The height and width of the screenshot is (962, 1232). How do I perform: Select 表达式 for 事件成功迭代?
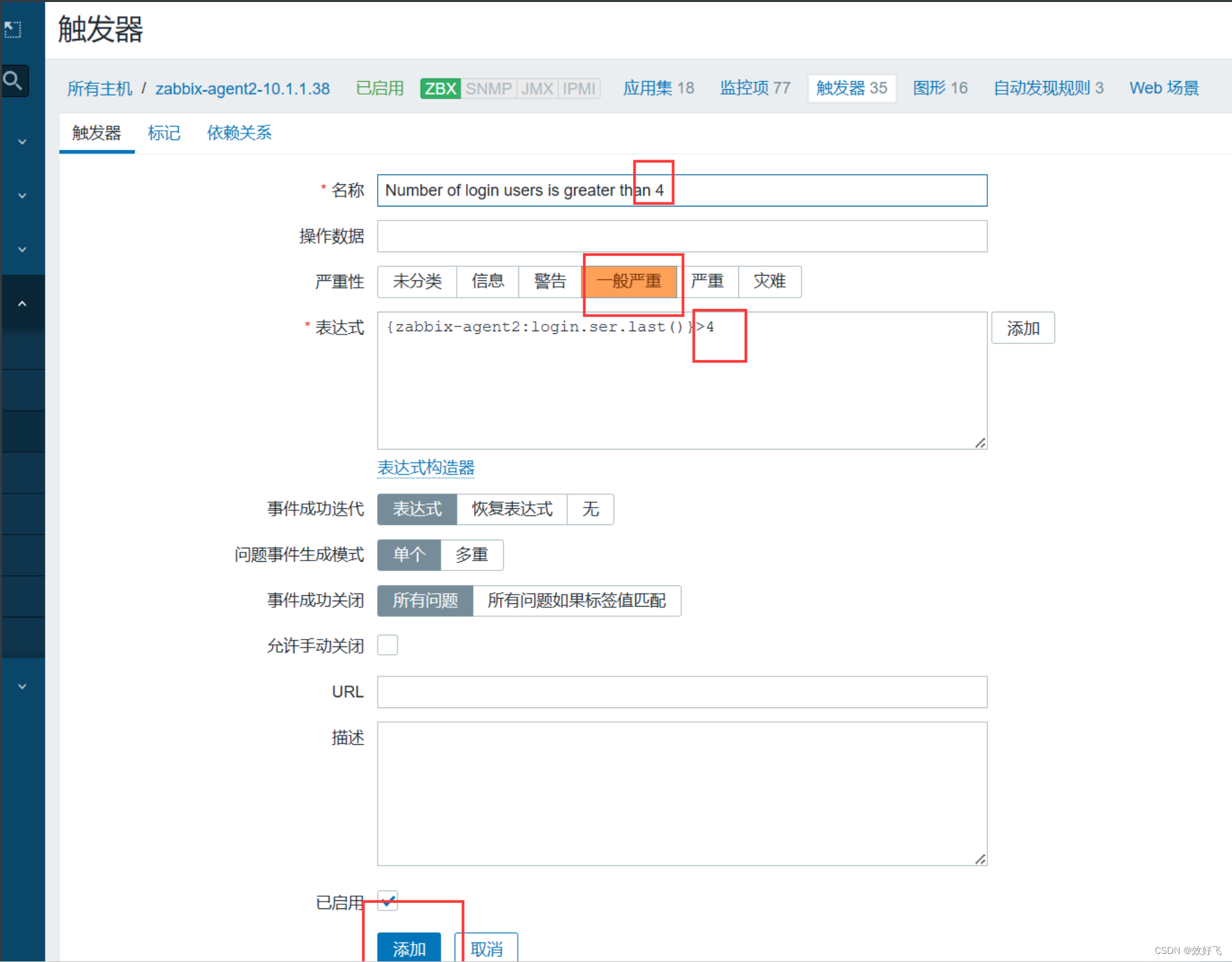point(417,509)
